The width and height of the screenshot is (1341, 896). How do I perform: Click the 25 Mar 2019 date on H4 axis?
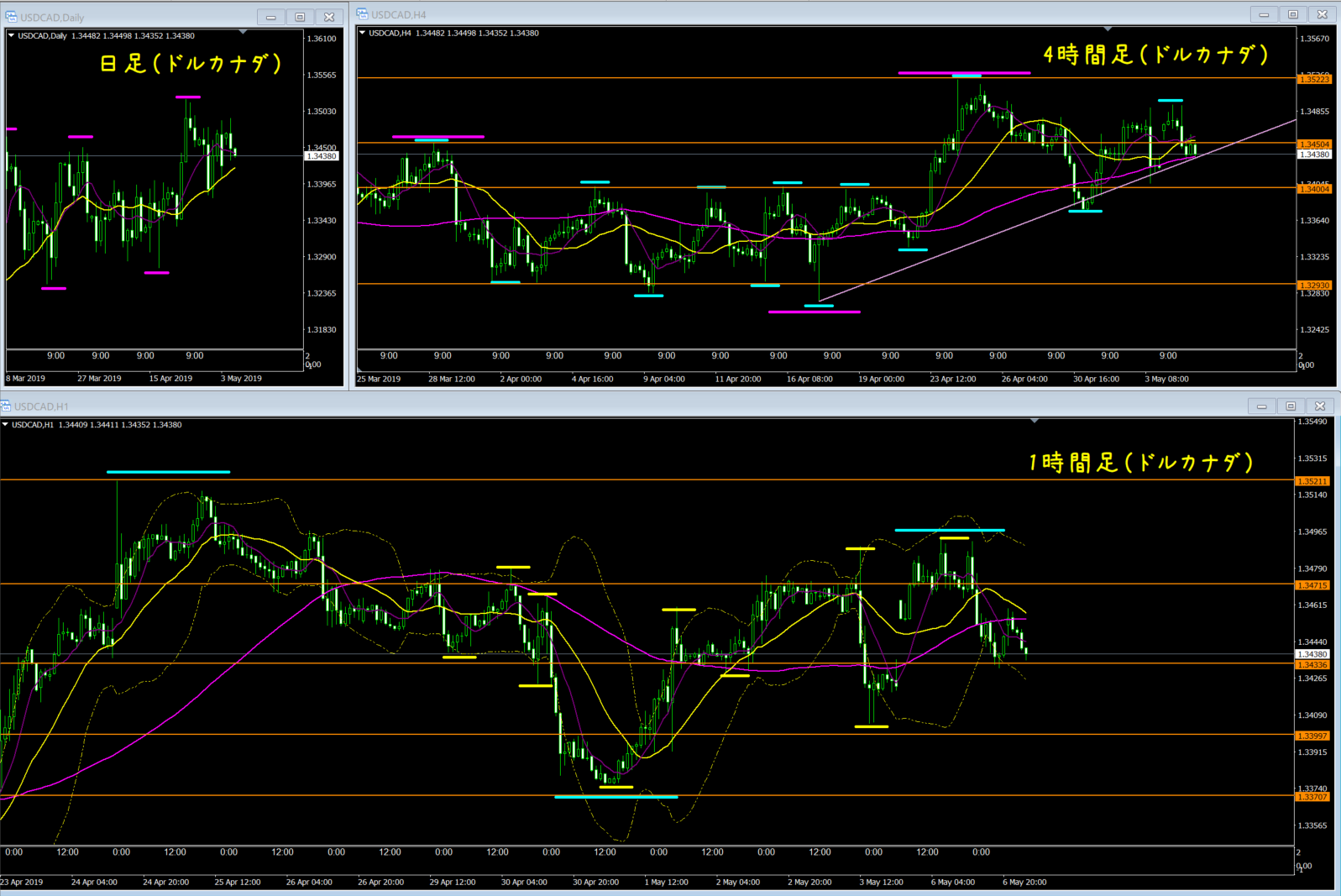pos(379,379)
